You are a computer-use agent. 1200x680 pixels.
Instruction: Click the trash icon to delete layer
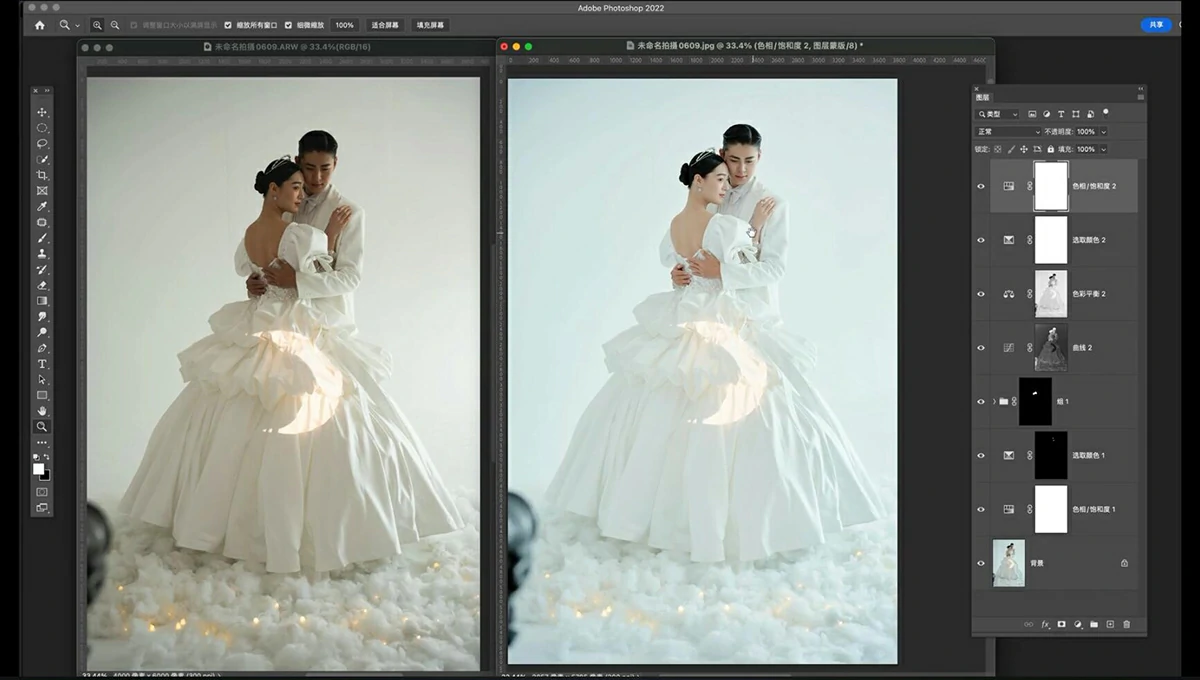pyautogui.click(x=1127, y=624)
